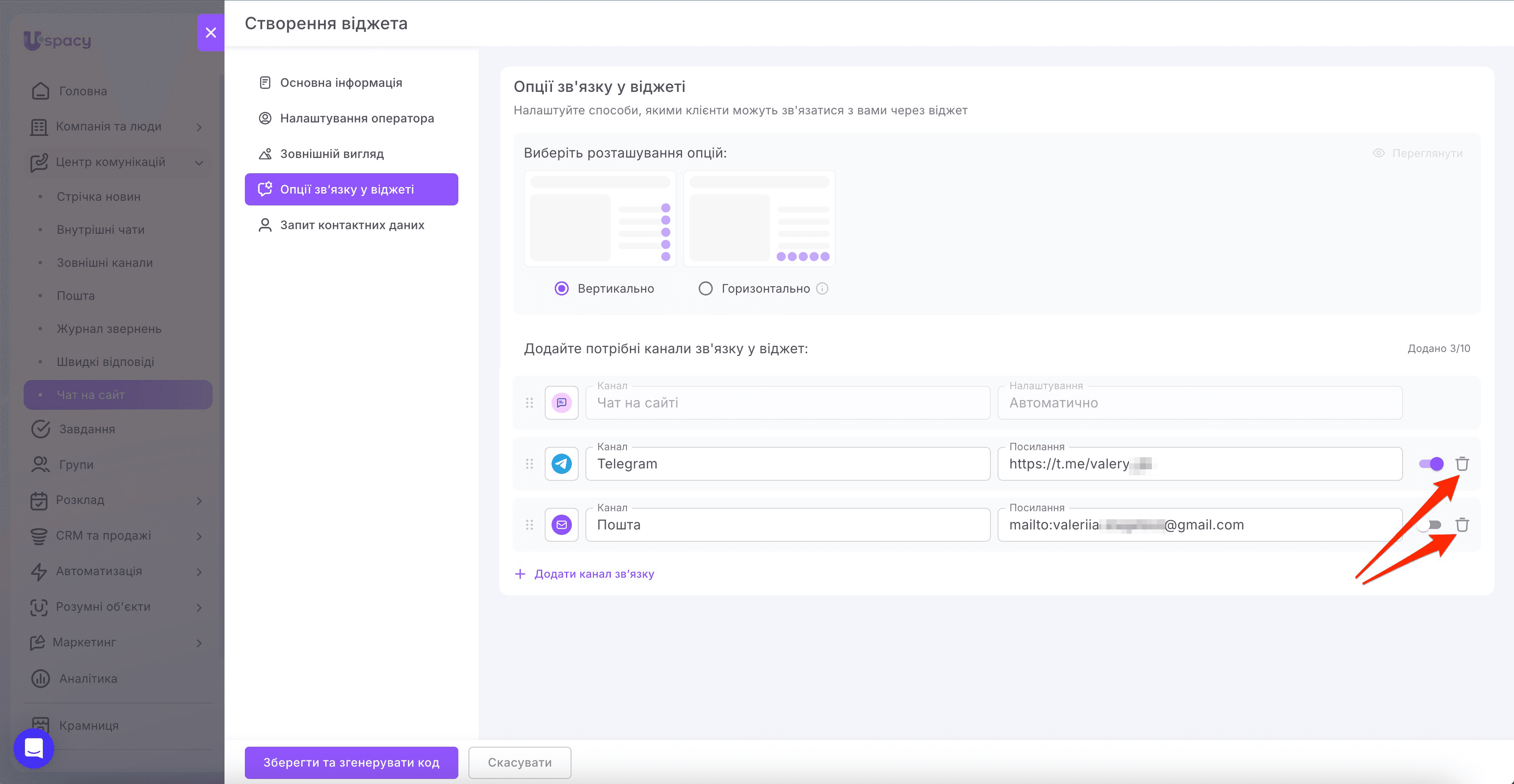Select Опції зв'язку у віджеті step
The image size is (1514, 784).
click(x=351, y=189)
